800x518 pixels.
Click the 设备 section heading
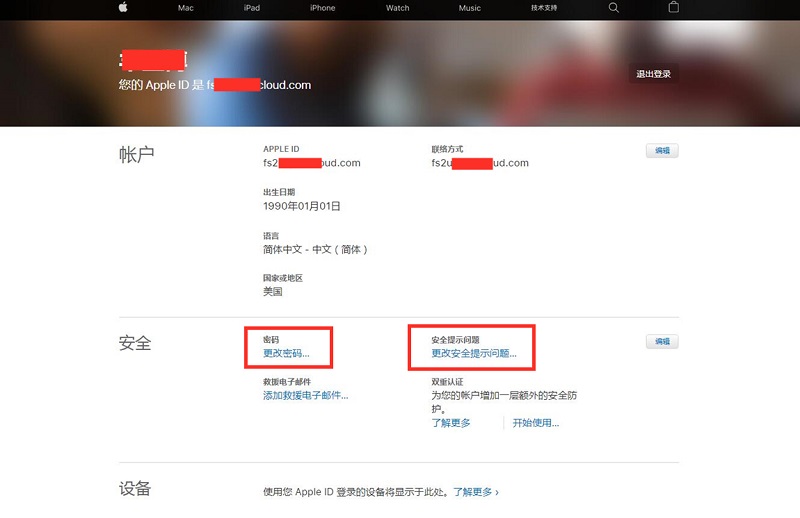(135, 488)
